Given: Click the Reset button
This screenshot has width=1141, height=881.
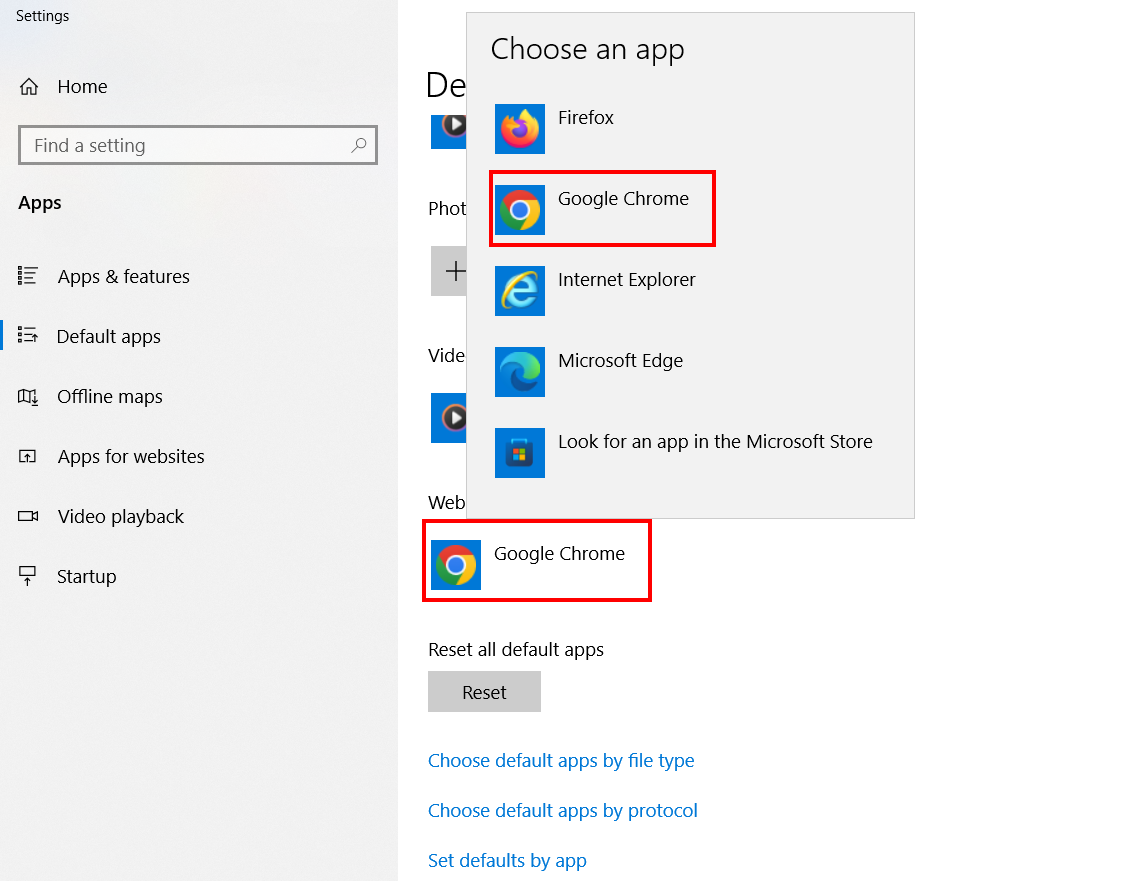Looking at the screenshot, I should coord(484,691).
